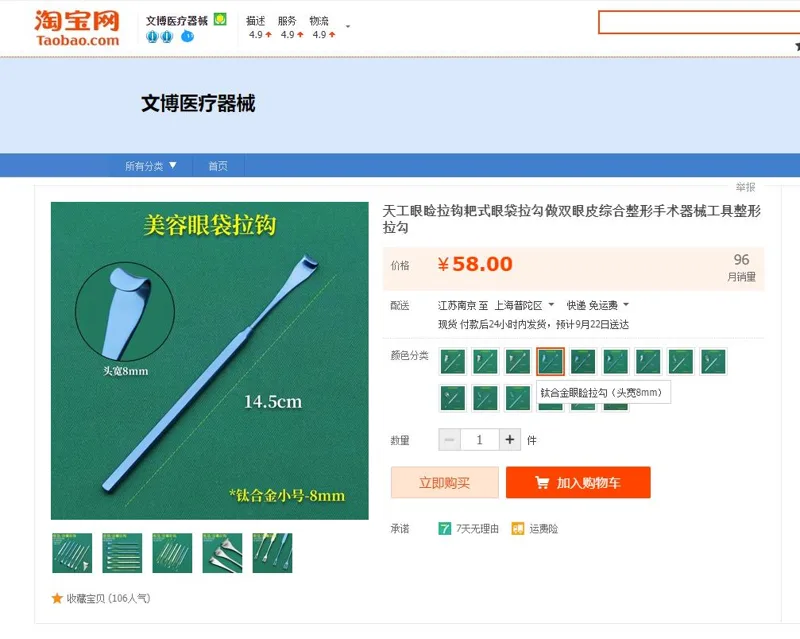Show the third thumbnail below the main image
800x639 pixels.
172,553
